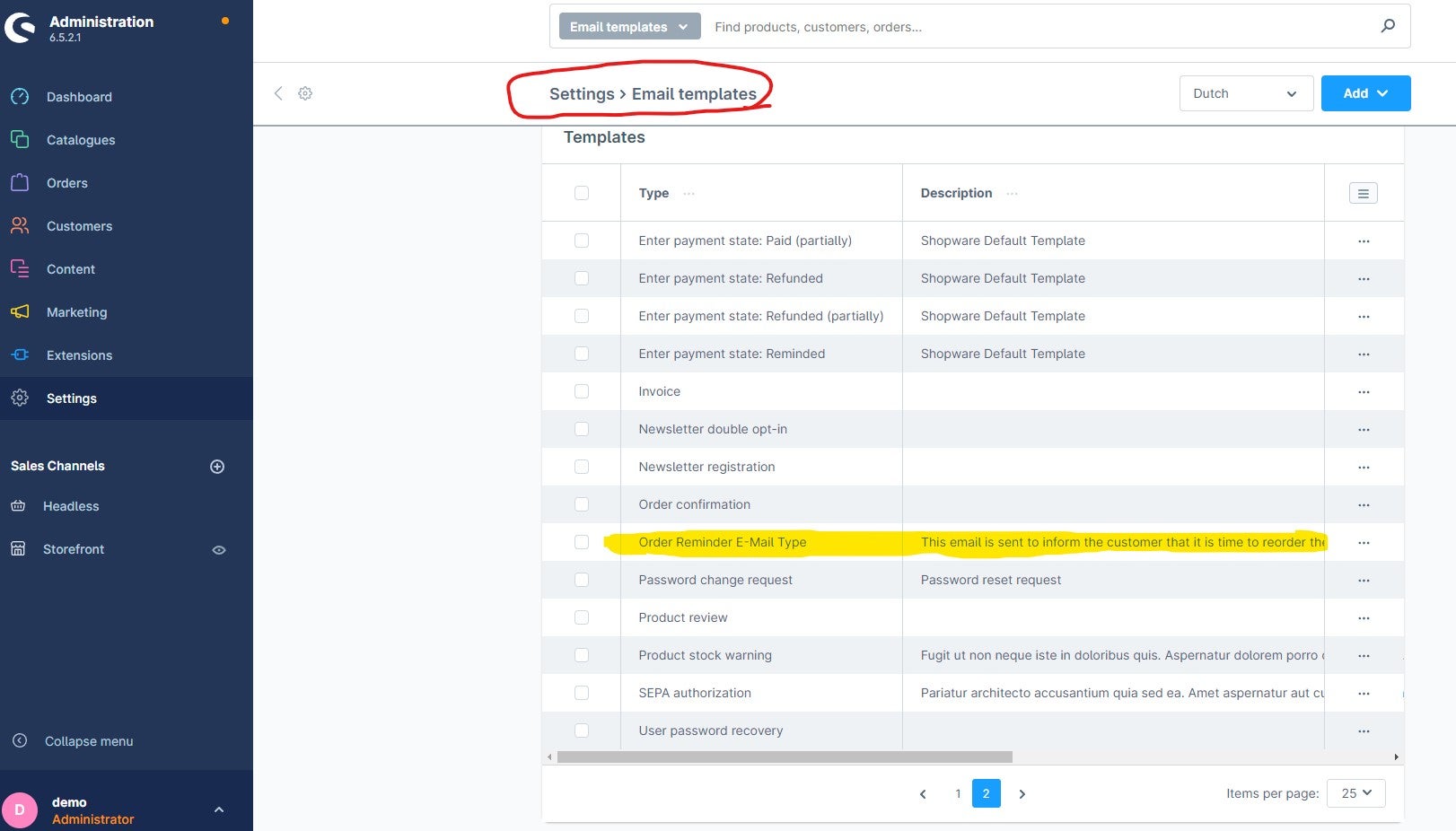Image resolution: width=1456 pixels, height=831 pixels.
Task: Click the horizontal table scrollbar
Action: (x=785, y=757)
